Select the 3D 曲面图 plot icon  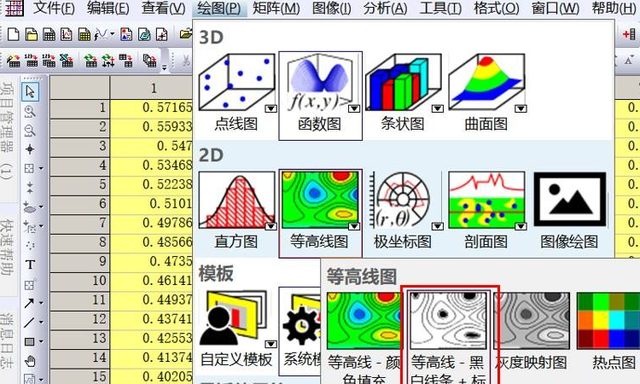pos(487,83)
